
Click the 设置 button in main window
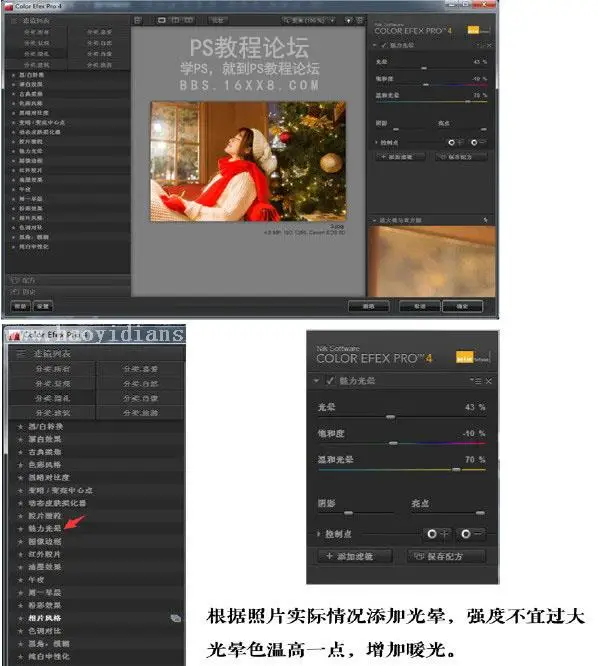pyautogui.click(x=42, y=306)
